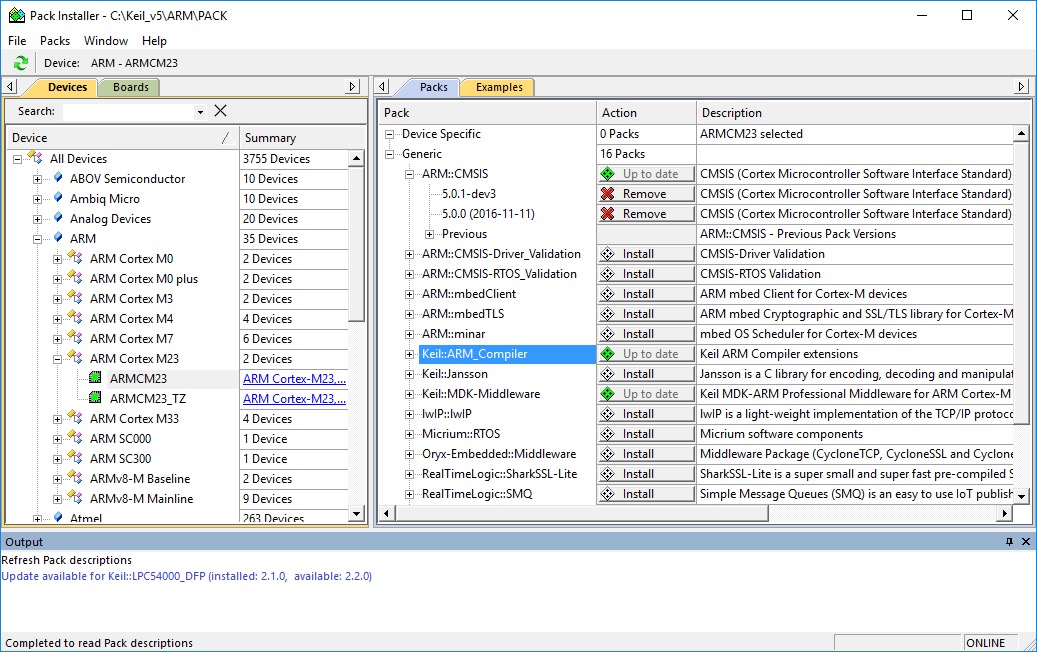Click the Ambiq Micro vendor icon

pos(58,198)
